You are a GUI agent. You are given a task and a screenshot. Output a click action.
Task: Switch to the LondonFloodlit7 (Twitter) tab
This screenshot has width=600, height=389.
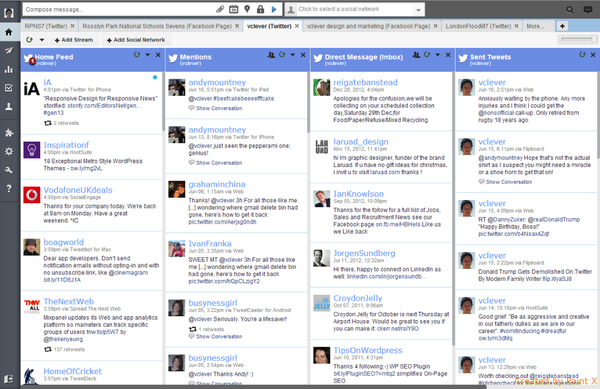pyautogui.click(x=478, y=26)
